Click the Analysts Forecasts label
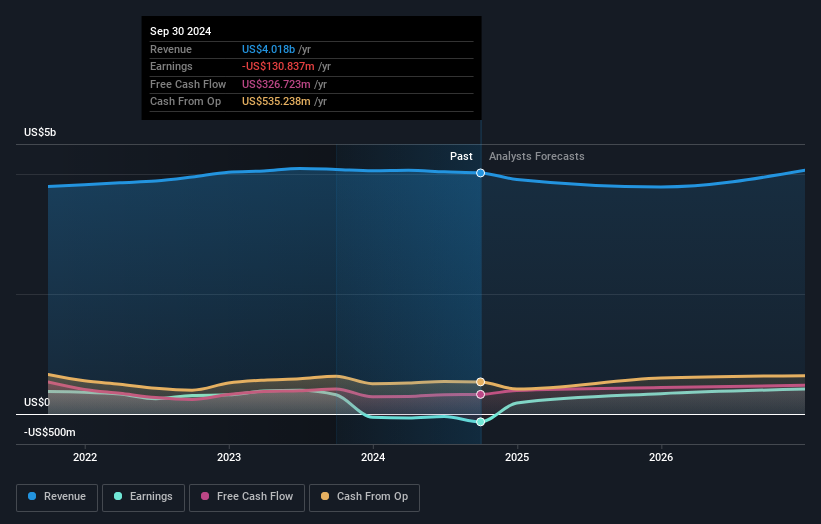This screenshot has height=524, width=821. (537, 156)
